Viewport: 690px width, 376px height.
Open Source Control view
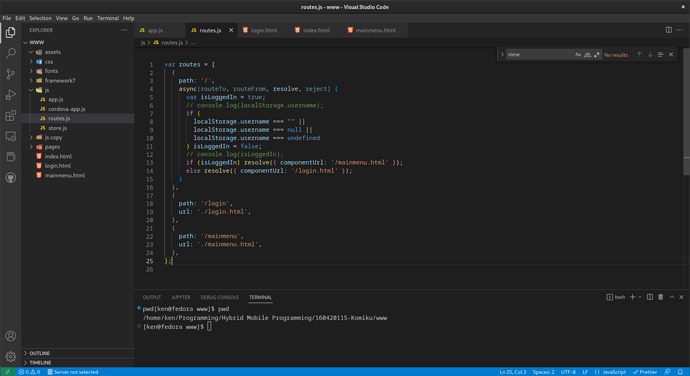point(11,74)
